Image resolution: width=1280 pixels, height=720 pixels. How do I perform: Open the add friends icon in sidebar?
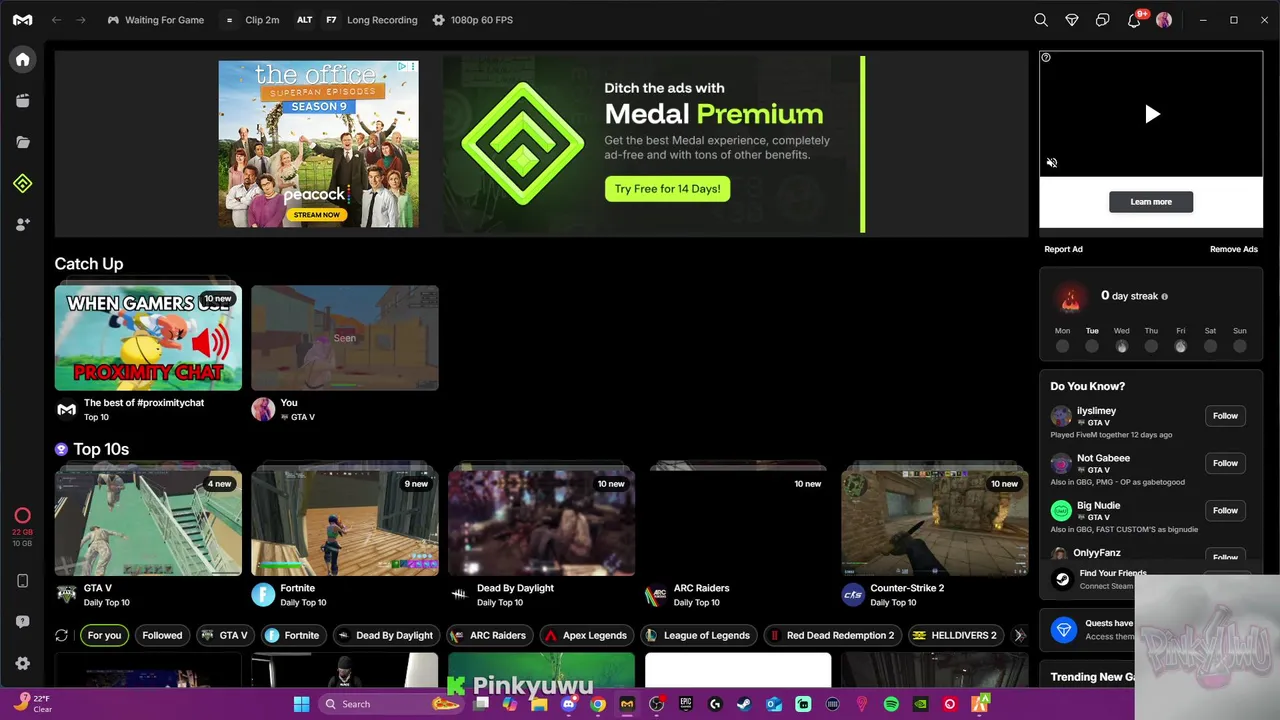22,225
